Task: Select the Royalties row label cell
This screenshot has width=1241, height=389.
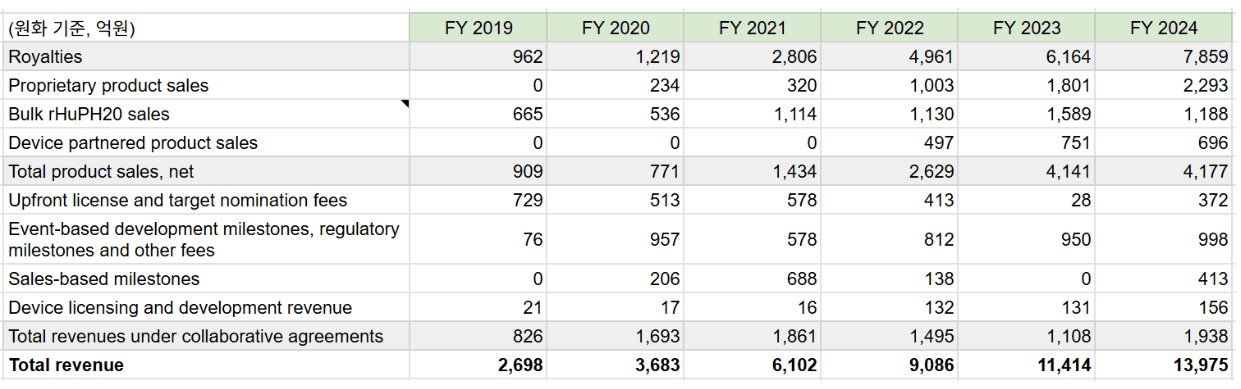Action: pos(205,57)
